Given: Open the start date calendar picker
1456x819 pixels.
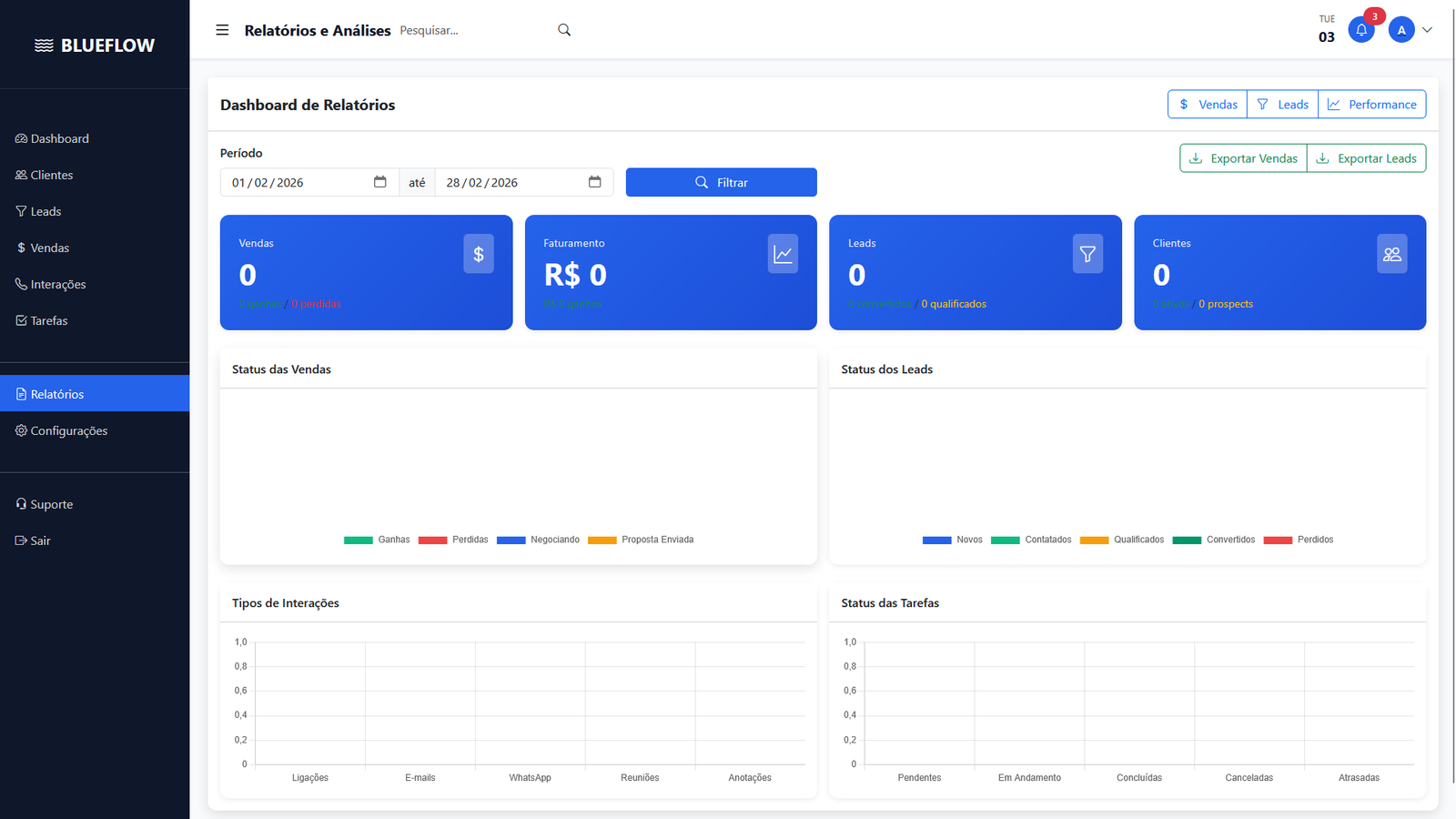Looking at the screenshot, I should [379, 182].
